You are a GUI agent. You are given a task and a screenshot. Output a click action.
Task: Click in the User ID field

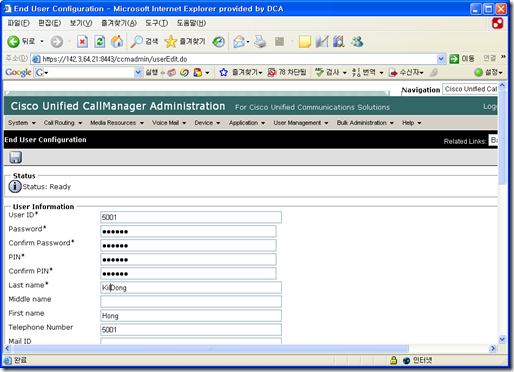point(191,217)
